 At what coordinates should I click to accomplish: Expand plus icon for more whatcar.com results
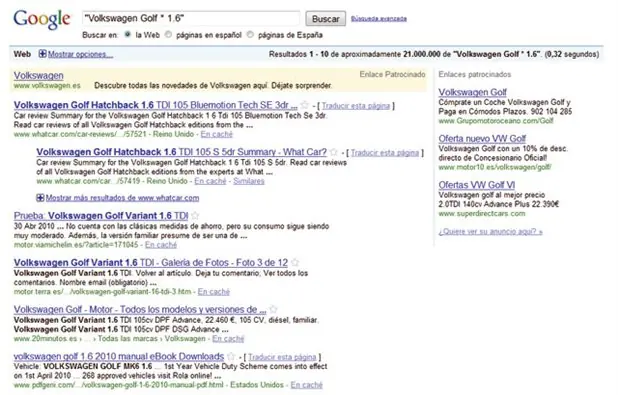pos(40,198)
